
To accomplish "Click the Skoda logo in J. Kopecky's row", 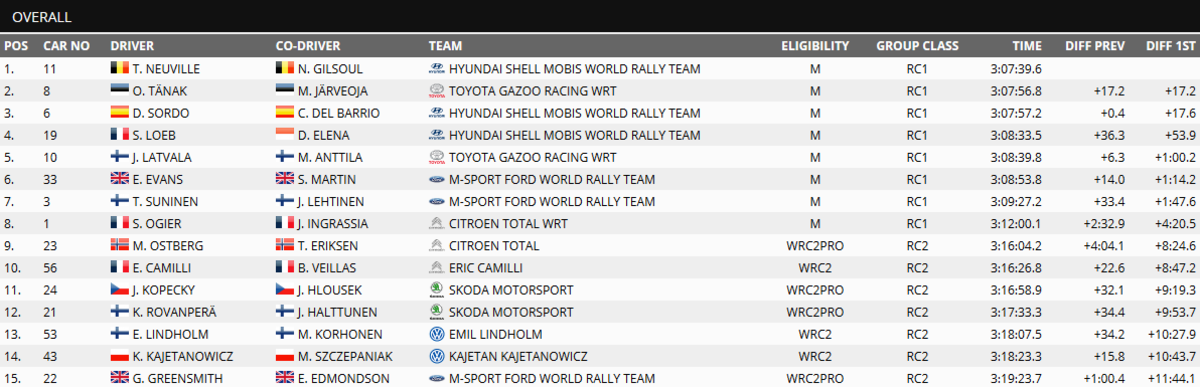I will [436, 289].
